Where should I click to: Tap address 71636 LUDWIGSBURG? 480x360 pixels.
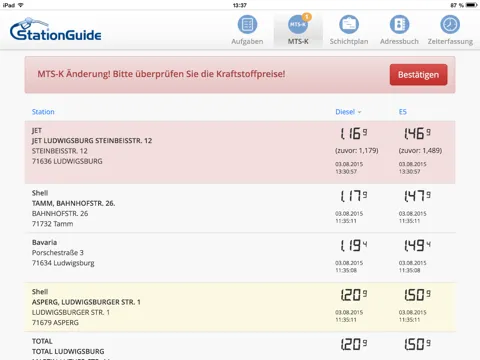[x=67, y=161]
